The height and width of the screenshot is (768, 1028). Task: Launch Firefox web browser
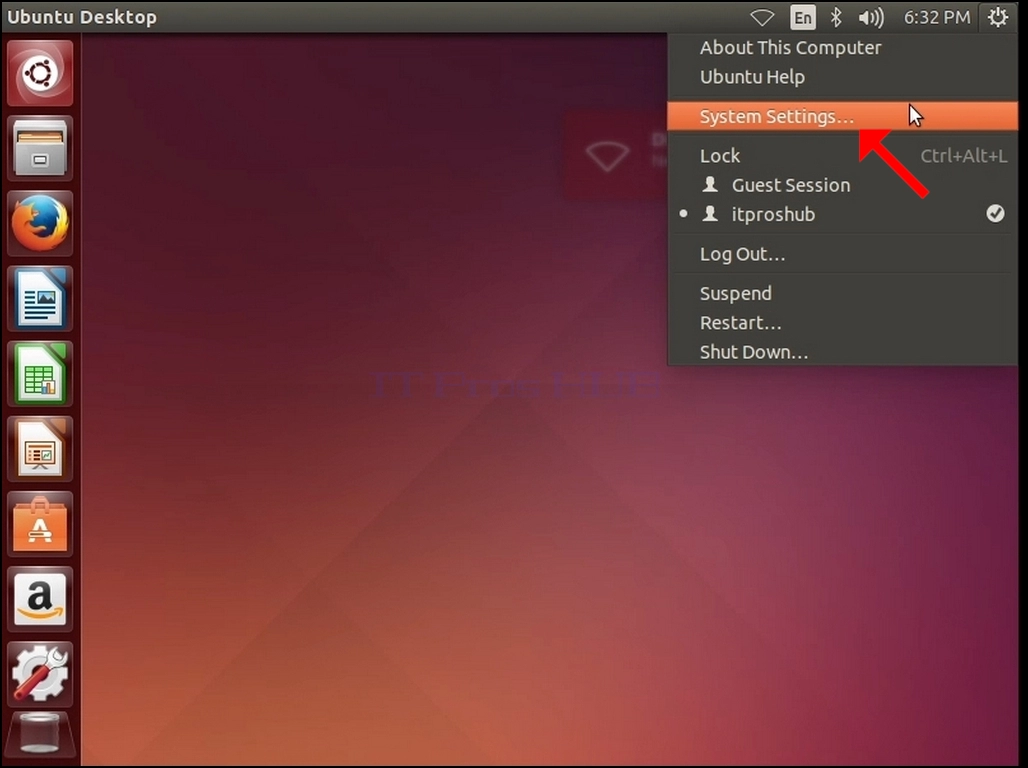tap(40, 223)
